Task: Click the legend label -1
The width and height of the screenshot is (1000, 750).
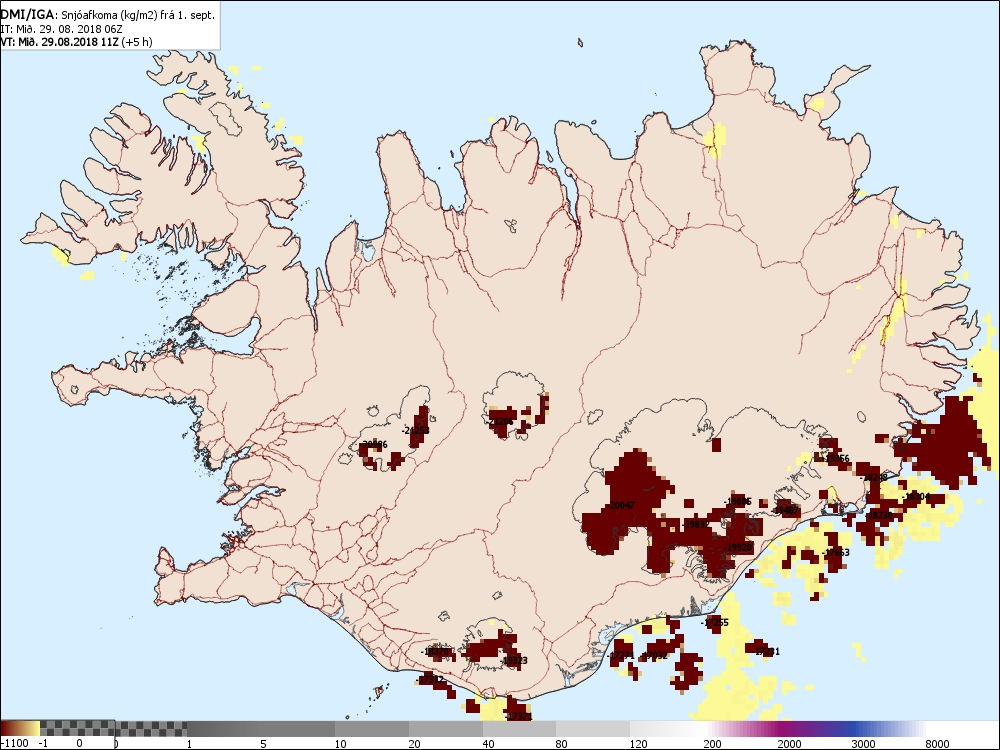Action: tap(43, 743)
